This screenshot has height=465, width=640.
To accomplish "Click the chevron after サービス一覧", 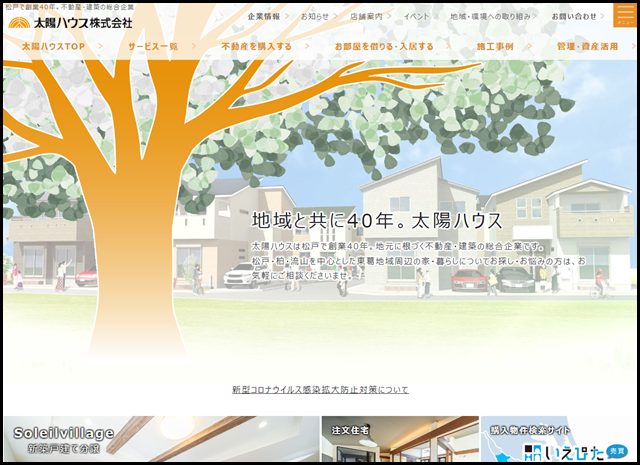I will (194, 47).
